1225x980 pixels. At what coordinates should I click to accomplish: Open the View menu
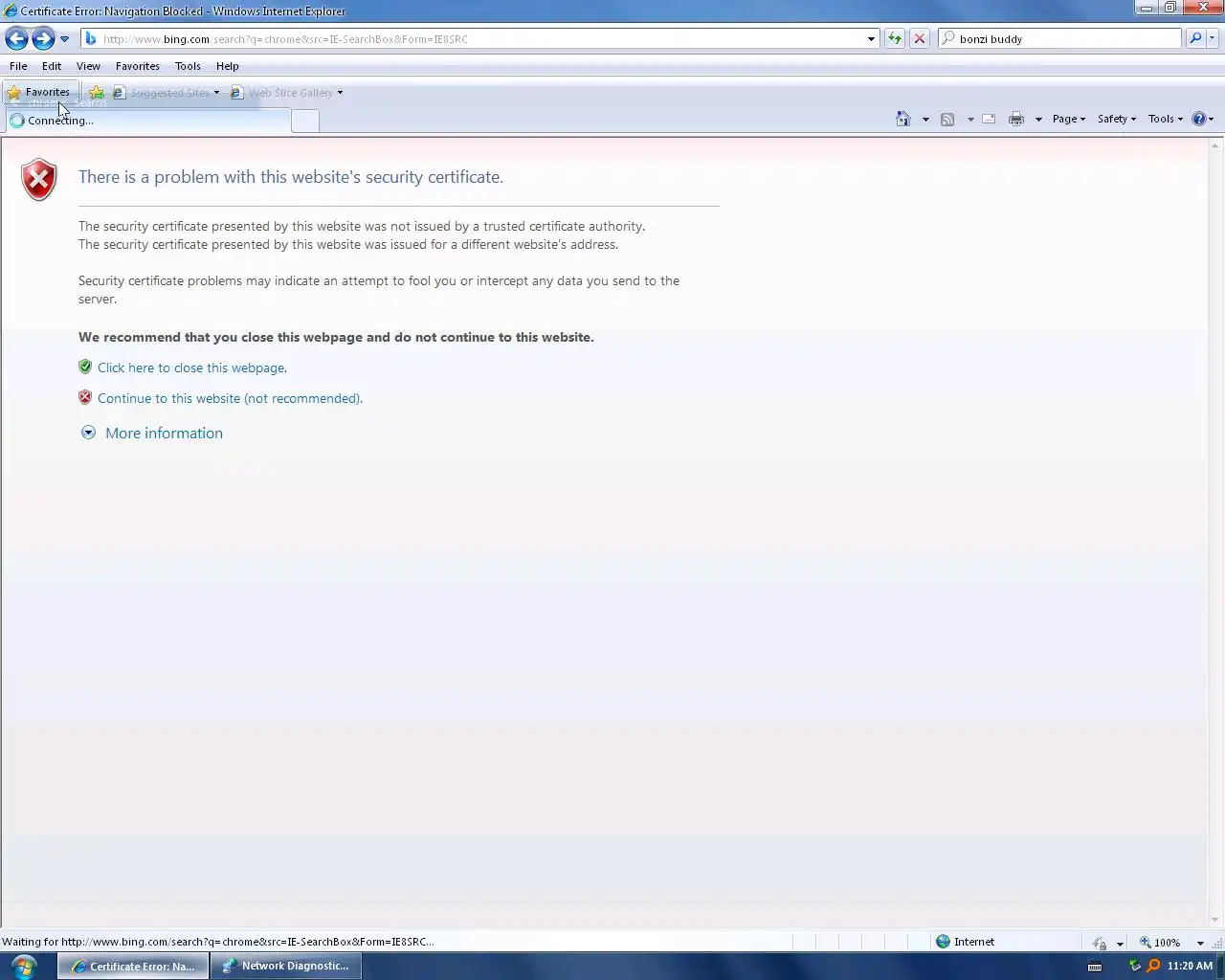coord(88,66)
